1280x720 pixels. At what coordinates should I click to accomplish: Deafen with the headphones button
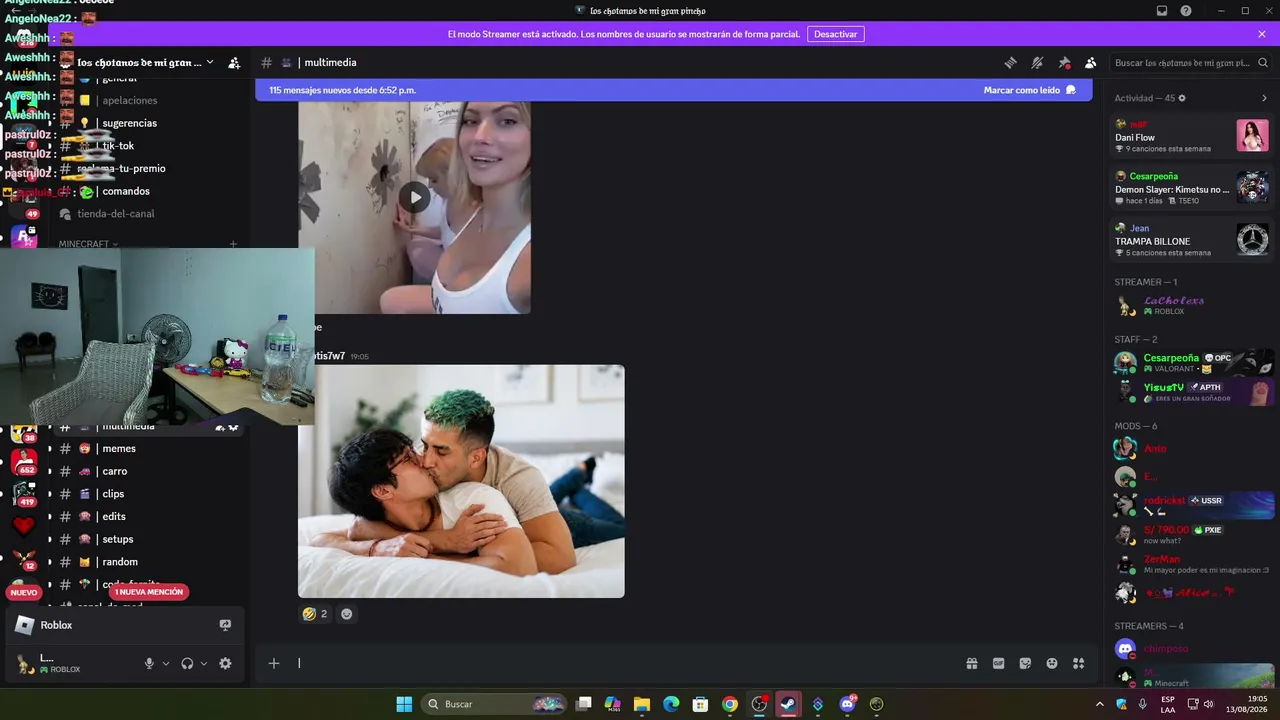pyautogui.click(x=187, y=663)
